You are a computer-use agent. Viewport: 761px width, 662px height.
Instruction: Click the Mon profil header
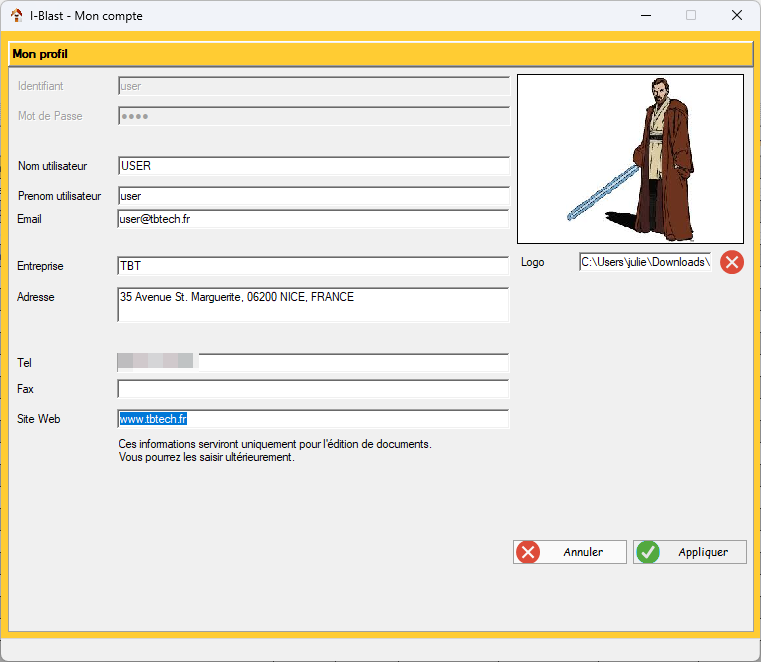380,54
